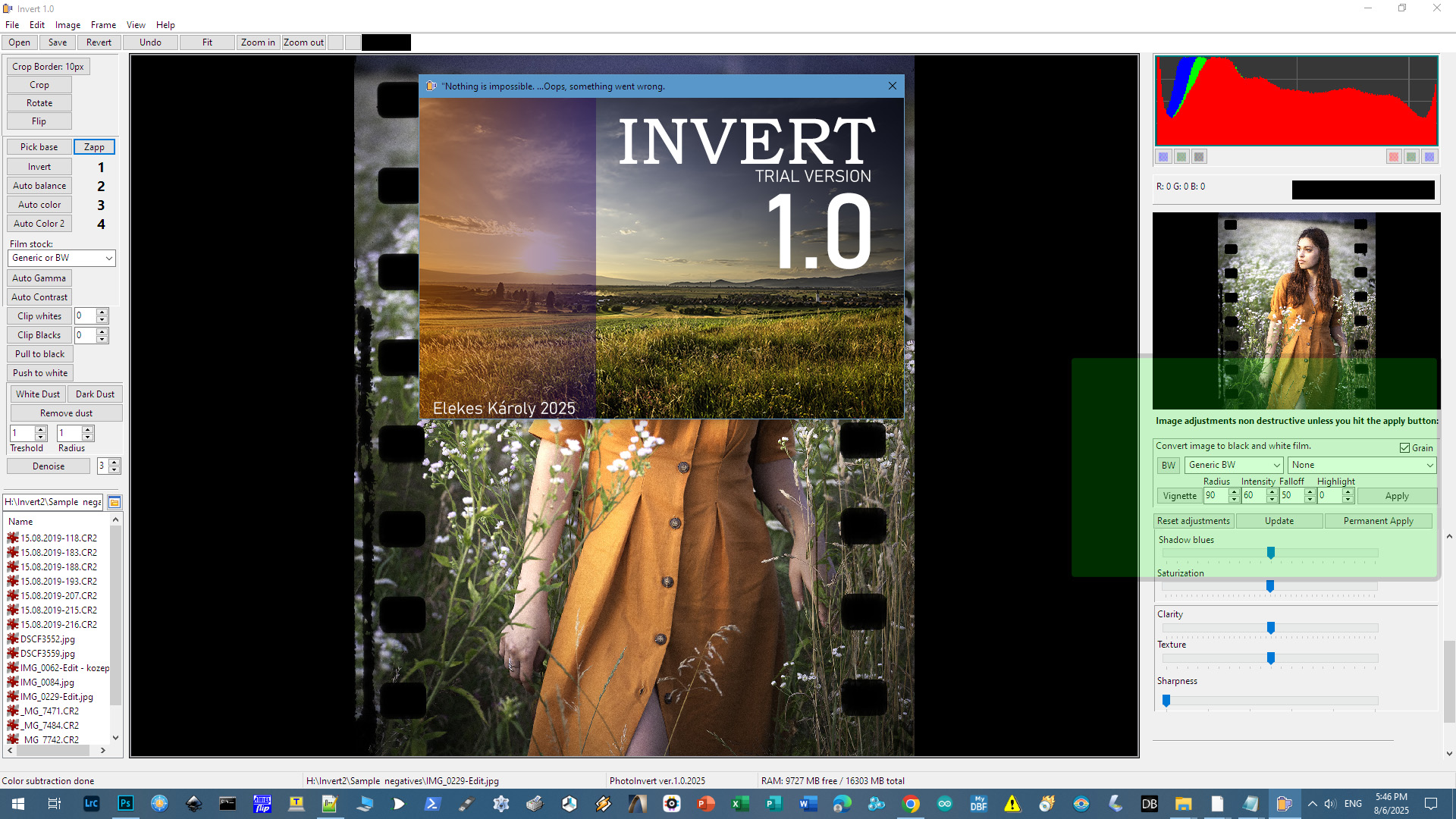Open Windows Start menu
The image size is (1456, 819).
coord(18,804)
